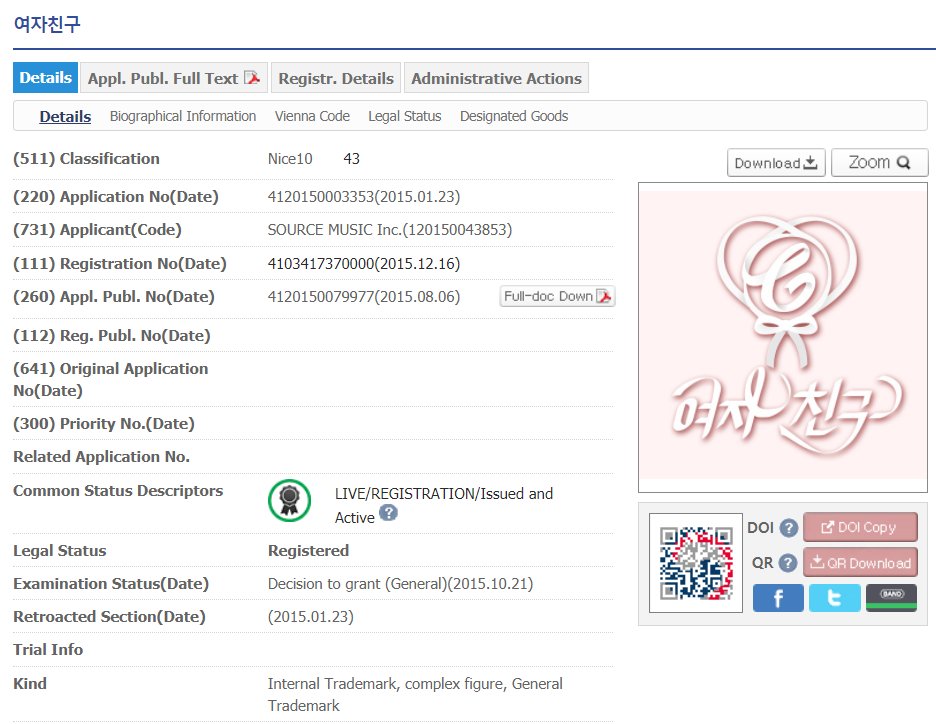The width and height of the screenshot is (936, 724).
Task: Share on Twitter icon
Action: [835, 597]
